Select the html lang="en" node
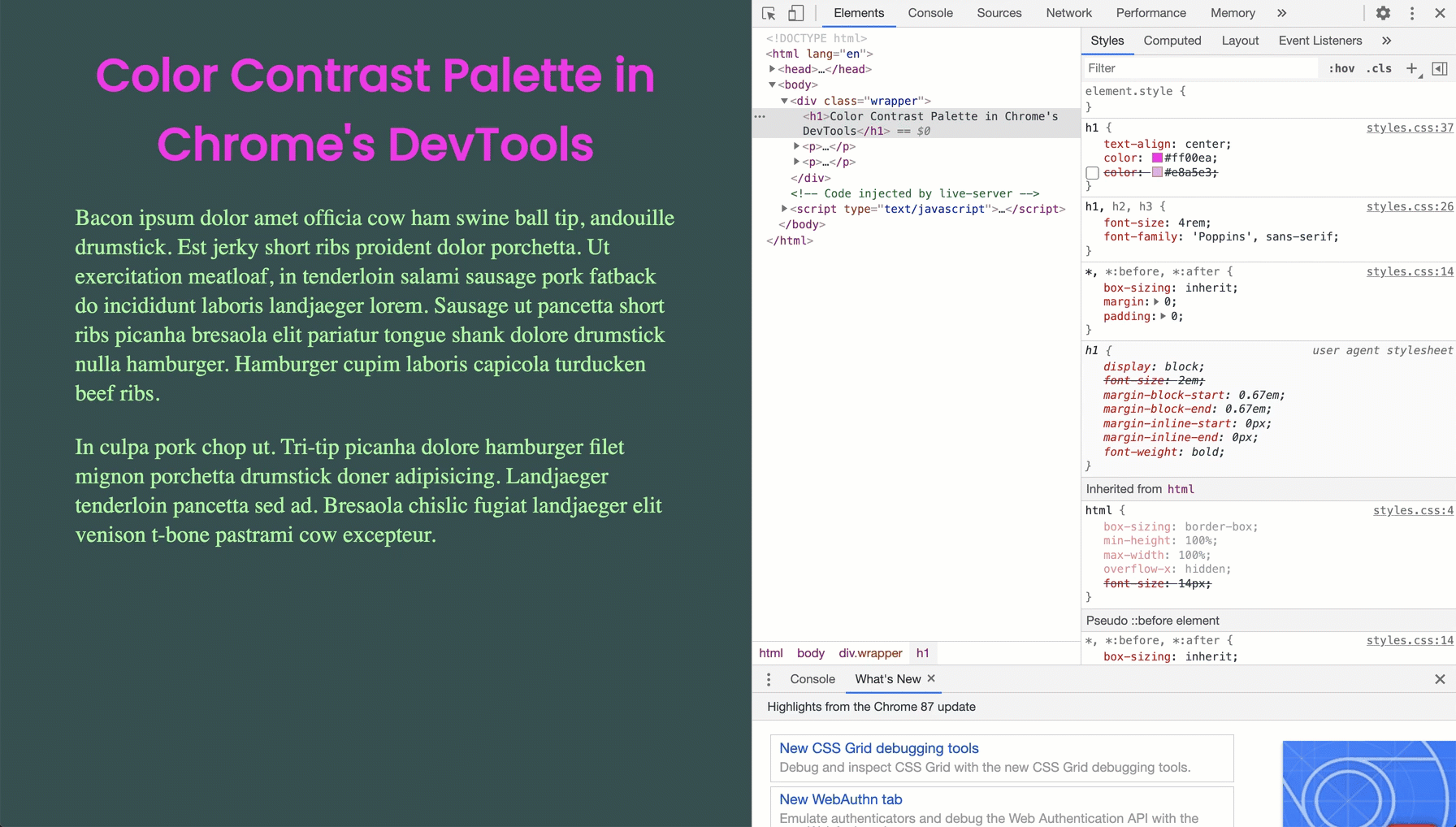 point(819,54)
